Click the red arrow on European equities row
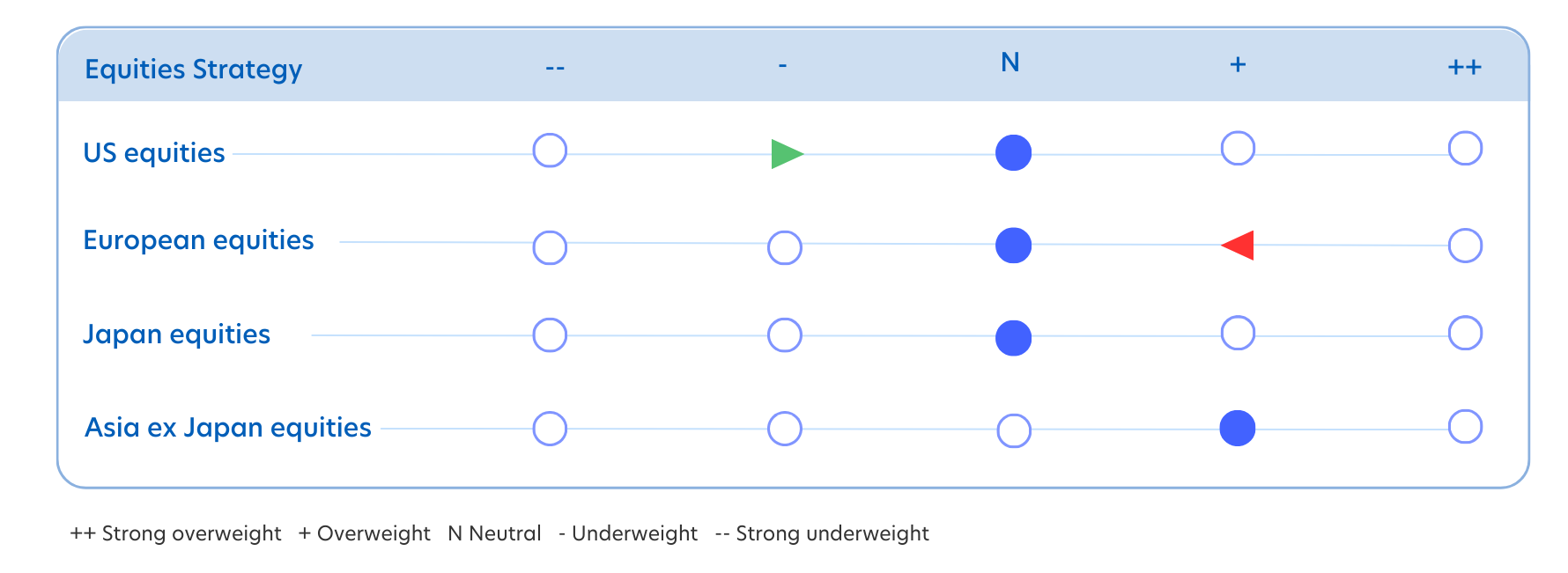Screen dimensions: 1568x573 (x=1239, y=246)
